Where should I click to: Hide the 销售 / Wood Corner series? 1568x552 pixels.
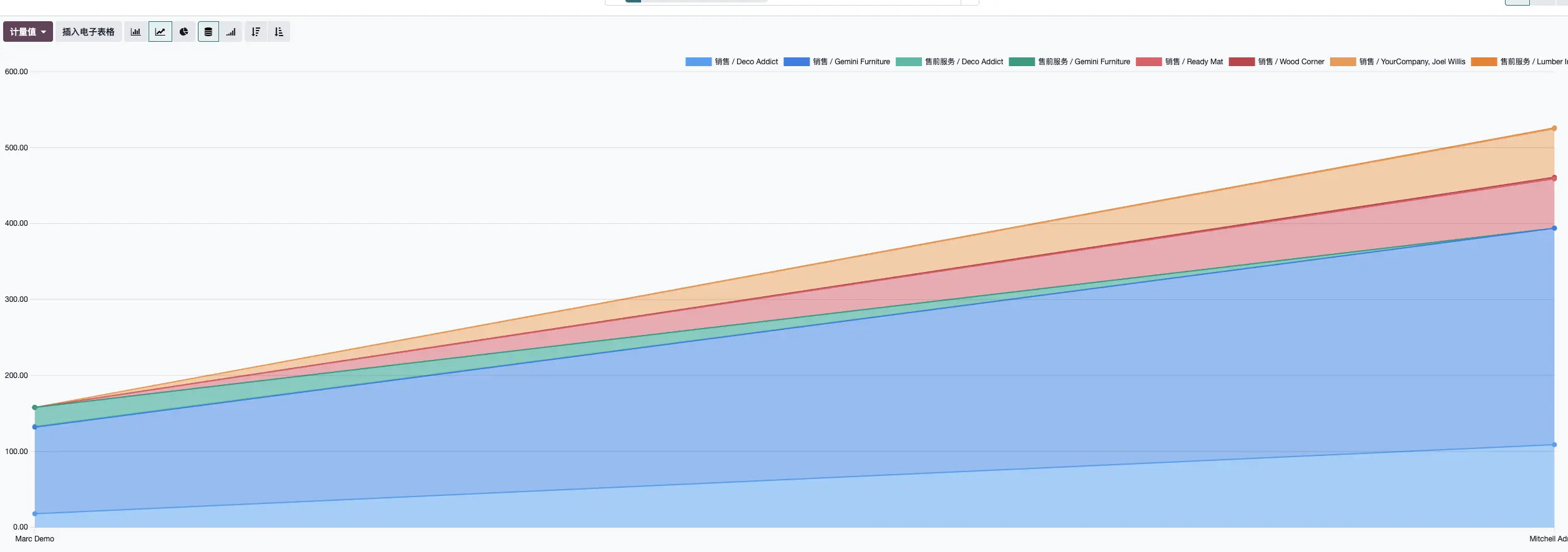pyautogui.click(x=1276, y=62)
